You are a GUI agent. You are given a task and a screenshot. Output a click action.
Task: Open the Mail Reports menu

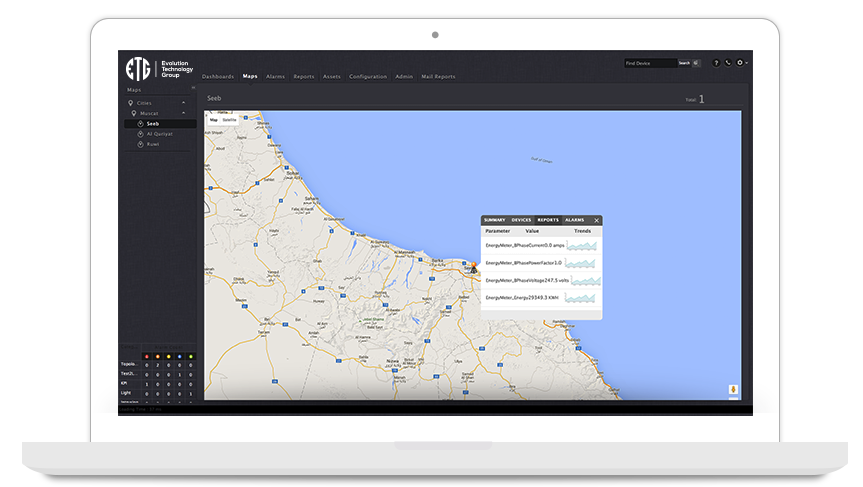pos(438,76)
